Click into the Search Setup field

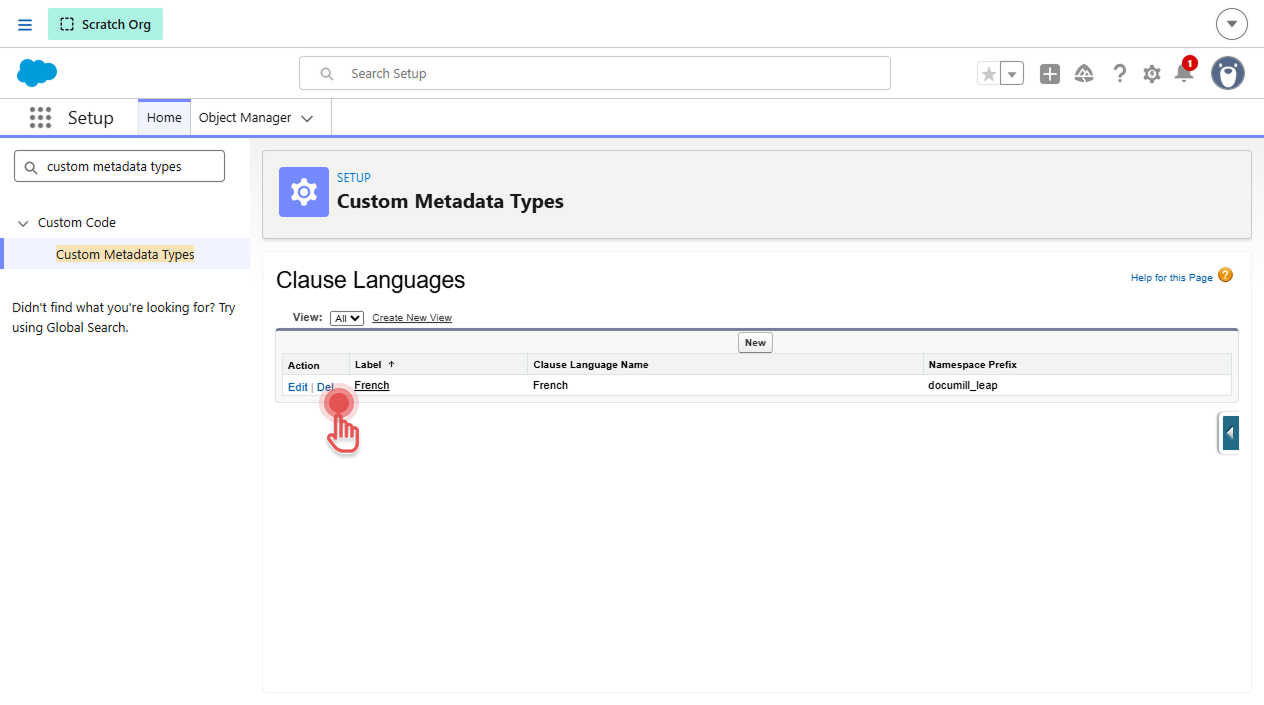(x=594, y=73)
